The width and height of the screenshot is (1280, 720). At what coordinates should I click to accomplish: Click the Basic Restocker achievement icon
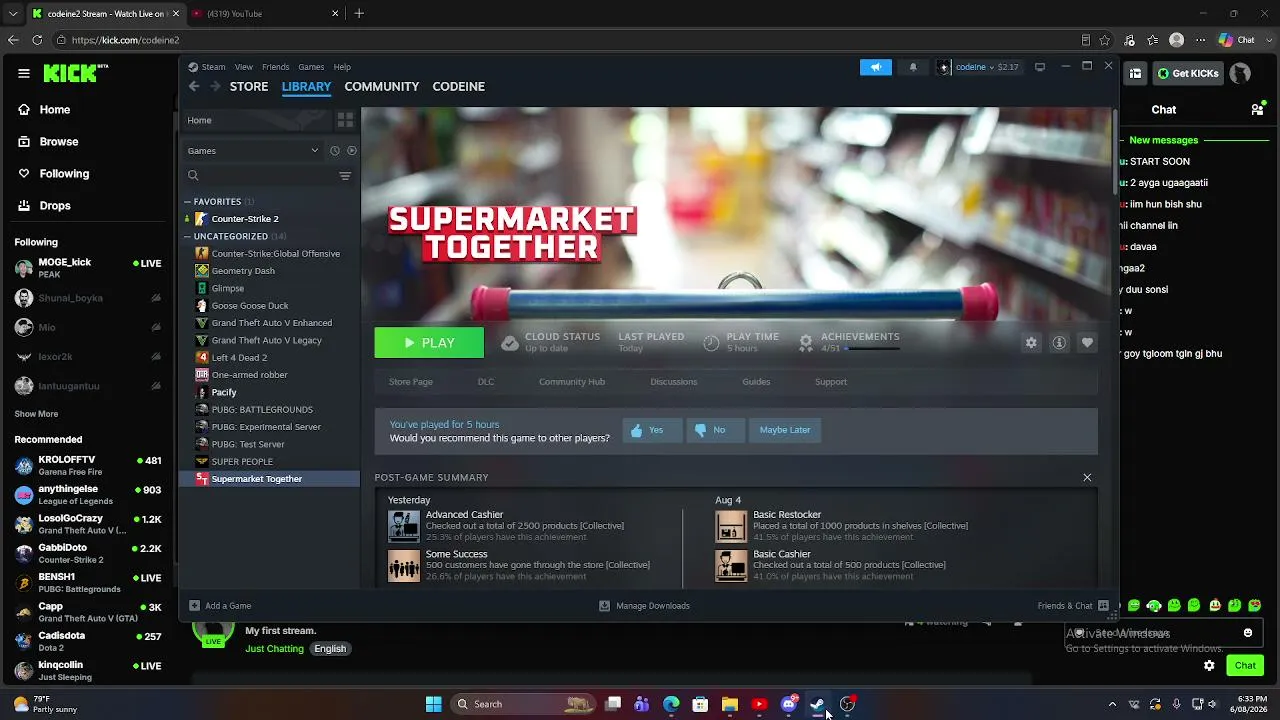(x=731, y=526)
